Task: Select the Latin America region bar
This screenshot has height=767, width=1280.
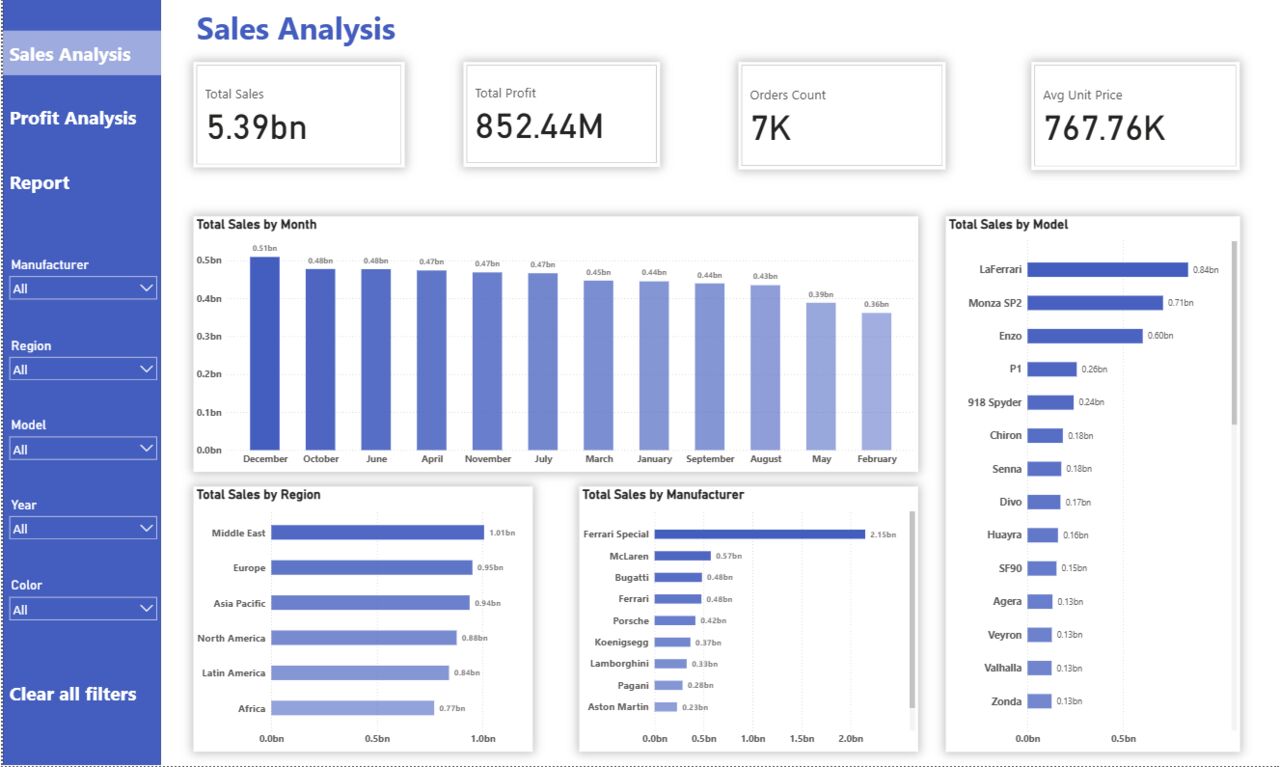Action: 360,673
